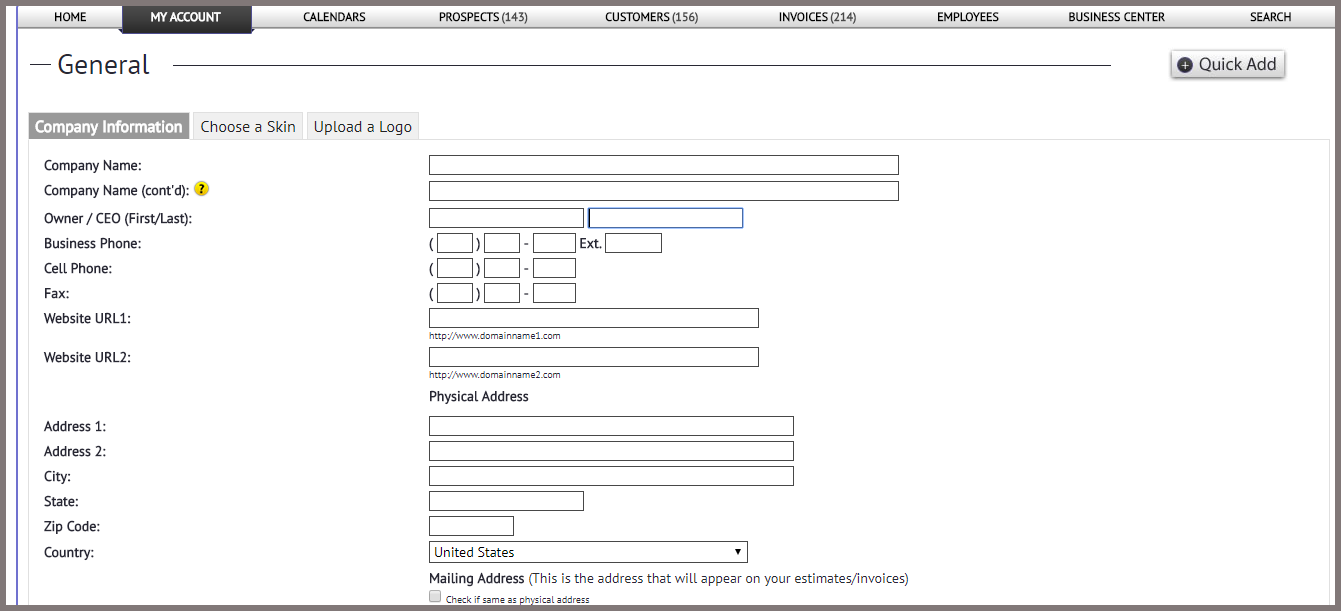Click the 'Physical Address' heading
Screen dimensions: 1341x611
pos(479,396)
